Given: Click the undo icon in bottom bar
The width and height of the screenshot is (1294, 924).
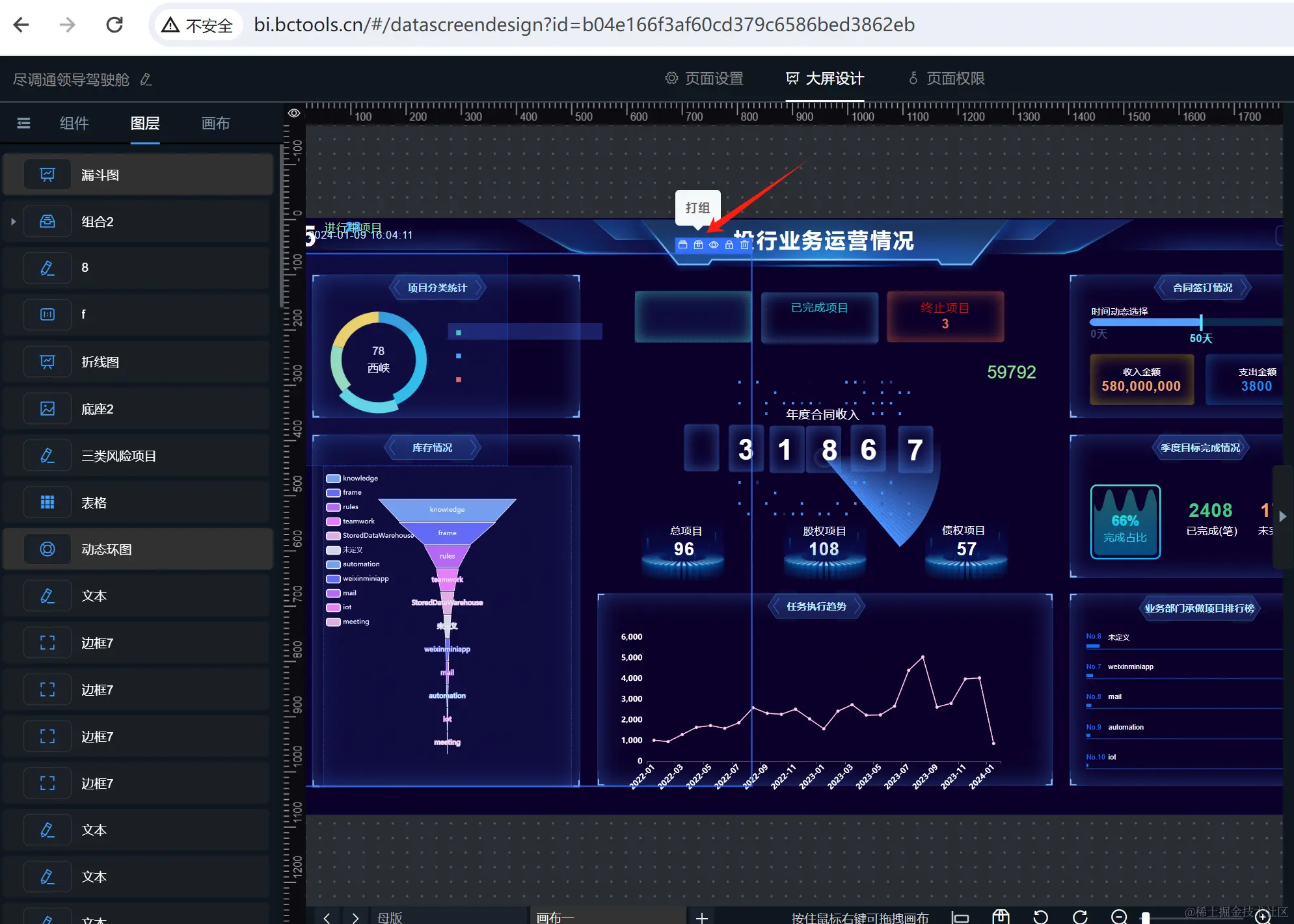Looking at the screenshot, I should [1040, 917].
